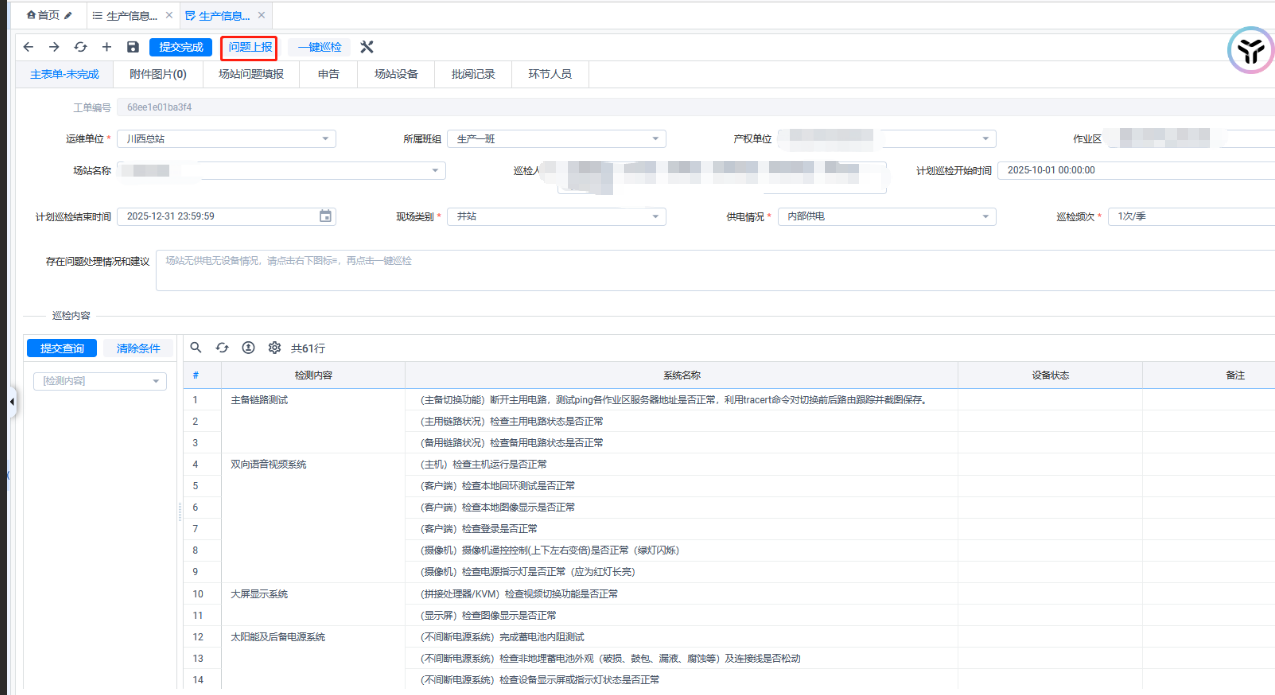Switch to the 场站设备 tab
Viewport: 1275px width, 695px height.
pos(396,74)
